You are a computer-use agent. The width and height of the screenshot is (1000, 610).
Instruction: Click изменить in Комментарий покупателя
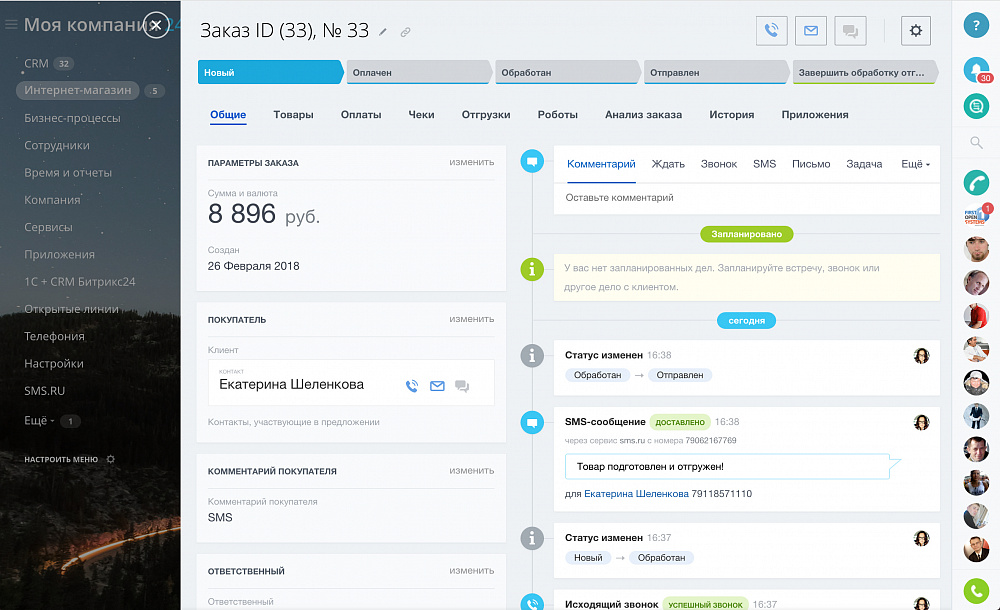[471, 470]
